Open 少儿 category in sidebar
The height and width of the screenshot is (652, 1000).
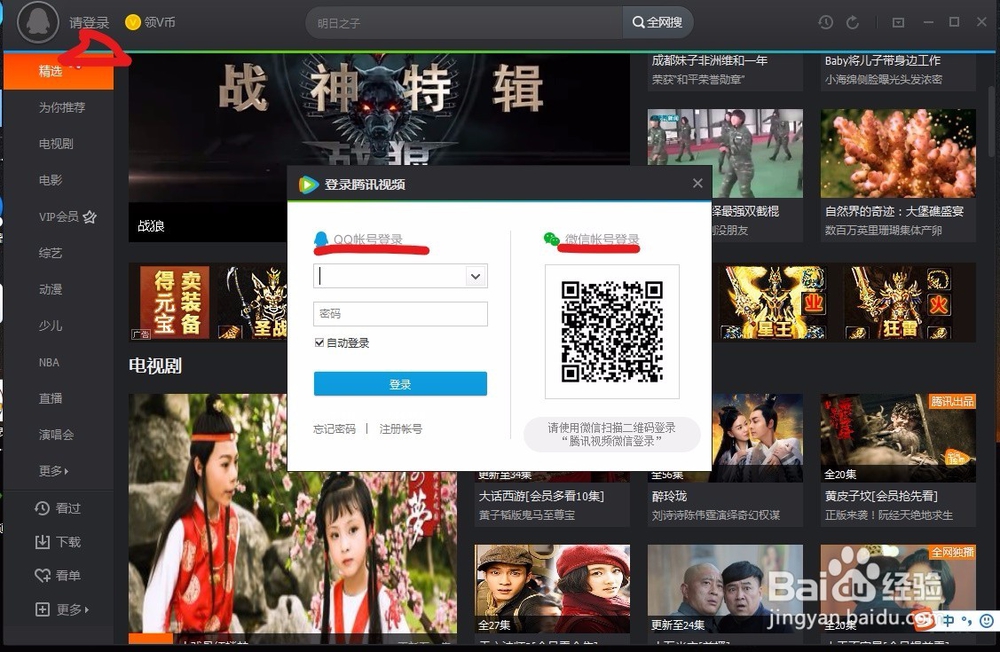50,325
